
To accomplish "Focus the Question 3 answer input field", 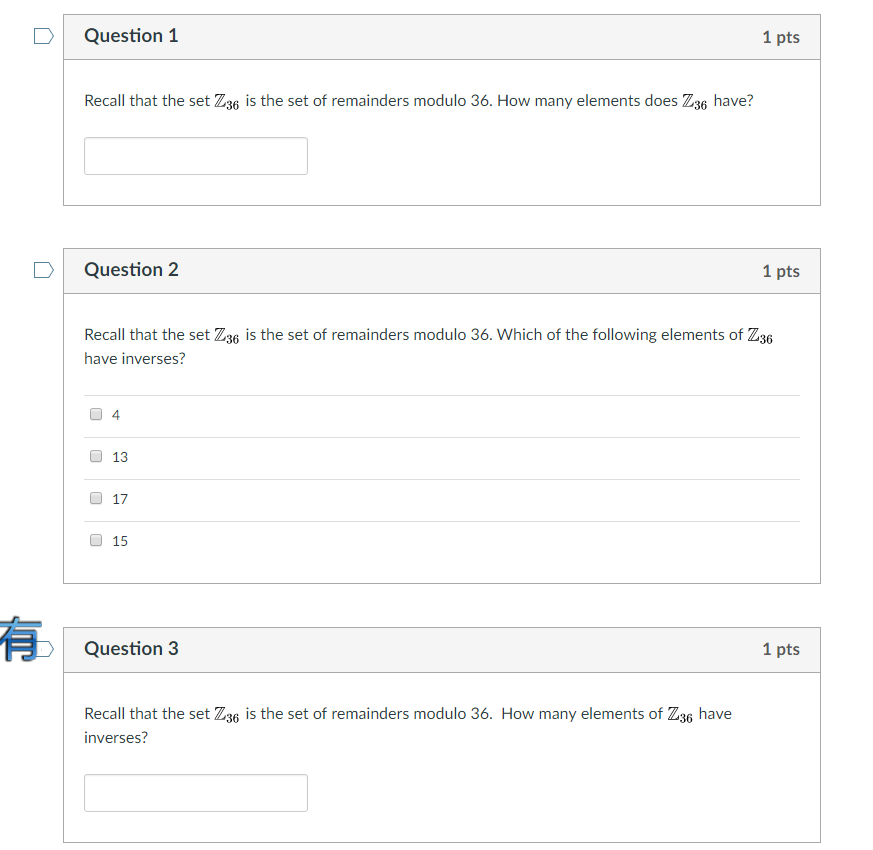I will [x=195, y=792].
